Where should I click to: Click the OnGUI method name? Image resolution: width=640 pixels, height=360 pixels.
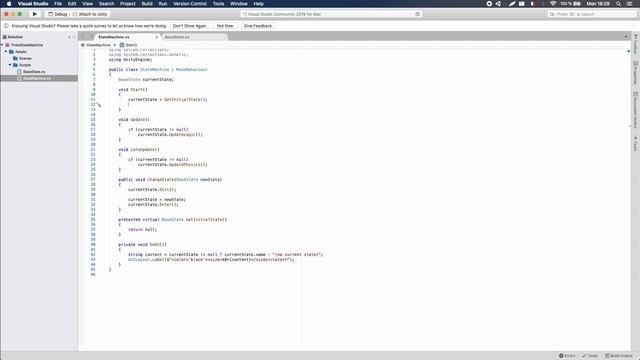158,244
